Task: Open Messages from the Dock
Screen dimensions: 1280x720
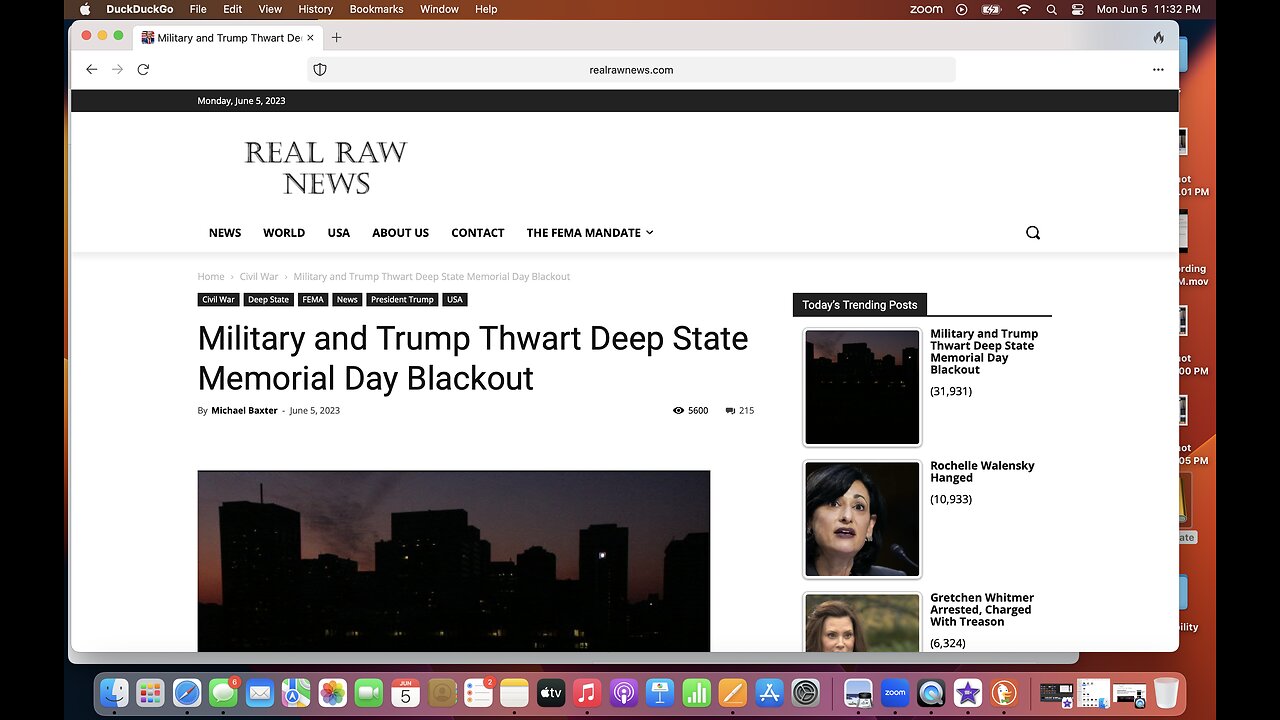Action: pos(223,692)
